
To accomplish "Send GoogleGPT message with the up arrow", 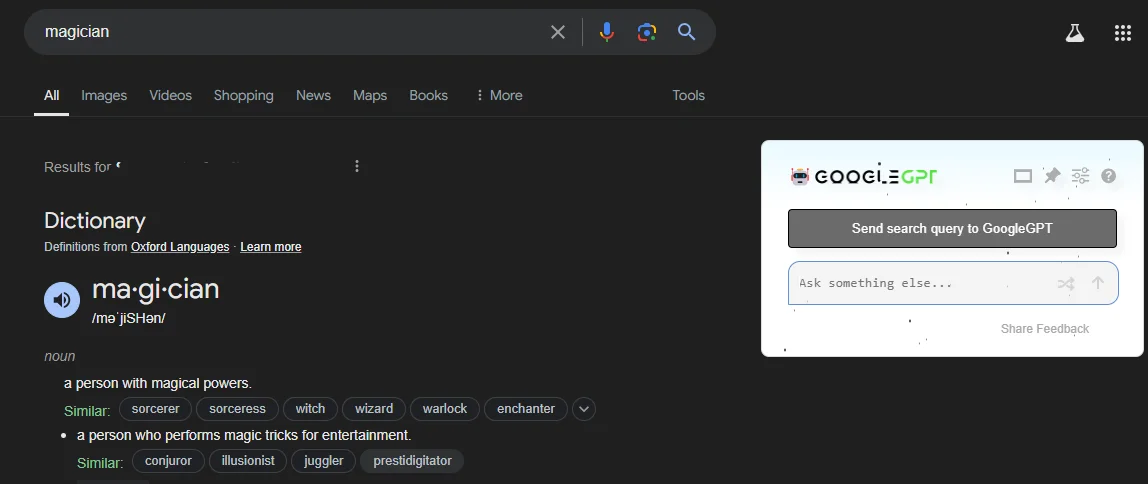I will (x=1097, y=283).
